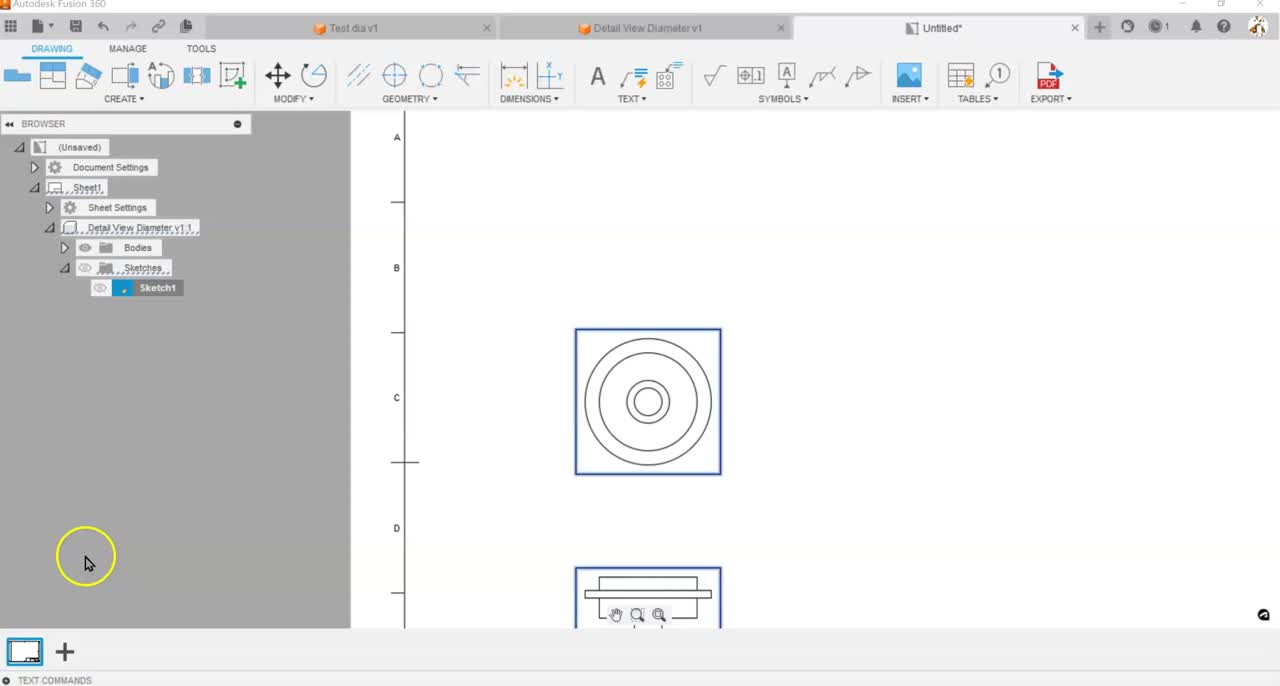Switch to the MANAGE ribbon tab
The height and width of the screenshot is (686, 1280).
pyautogui.click(x=128, y=48)
